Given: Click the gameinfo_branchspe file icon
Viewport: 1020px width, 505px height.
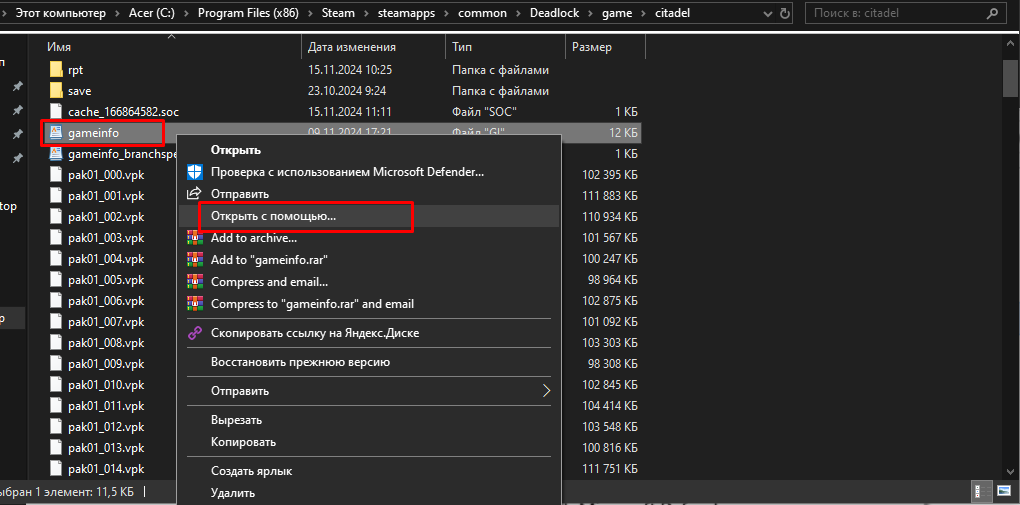Looking at the screenshot, I should (56, 154).
